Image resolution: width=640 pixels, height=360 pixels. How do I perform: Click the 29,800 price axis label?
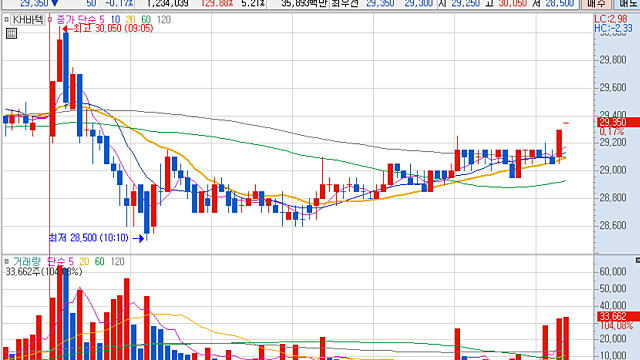(x=613, y=60)
